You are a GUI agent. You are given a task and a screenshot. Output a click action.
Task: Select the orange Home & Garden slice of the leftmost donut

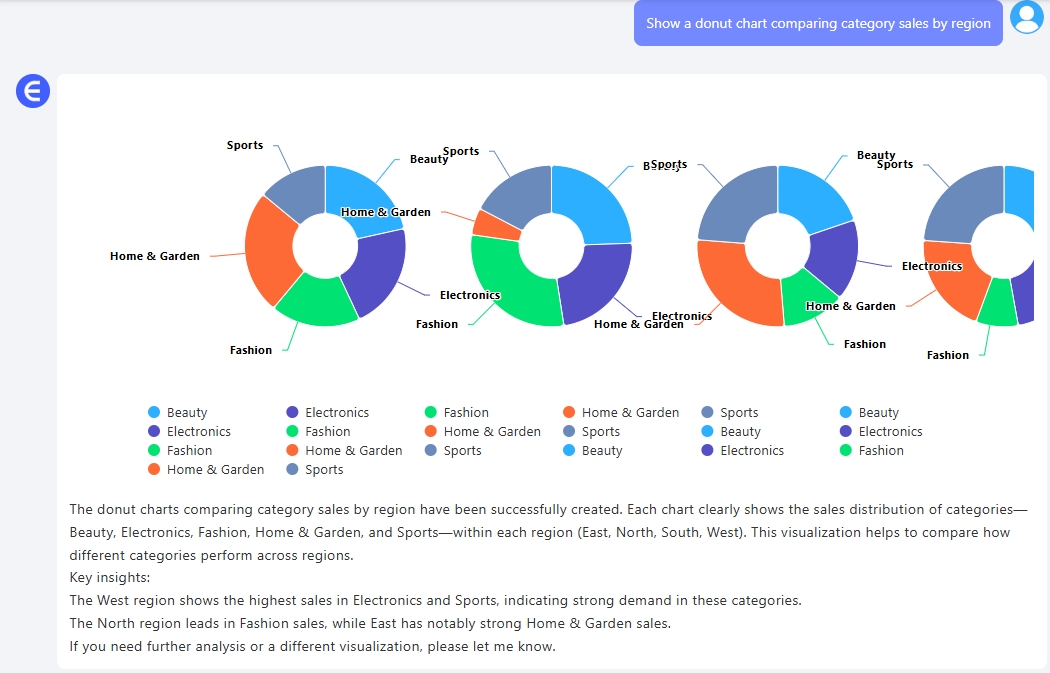click(x=268, y=250)
